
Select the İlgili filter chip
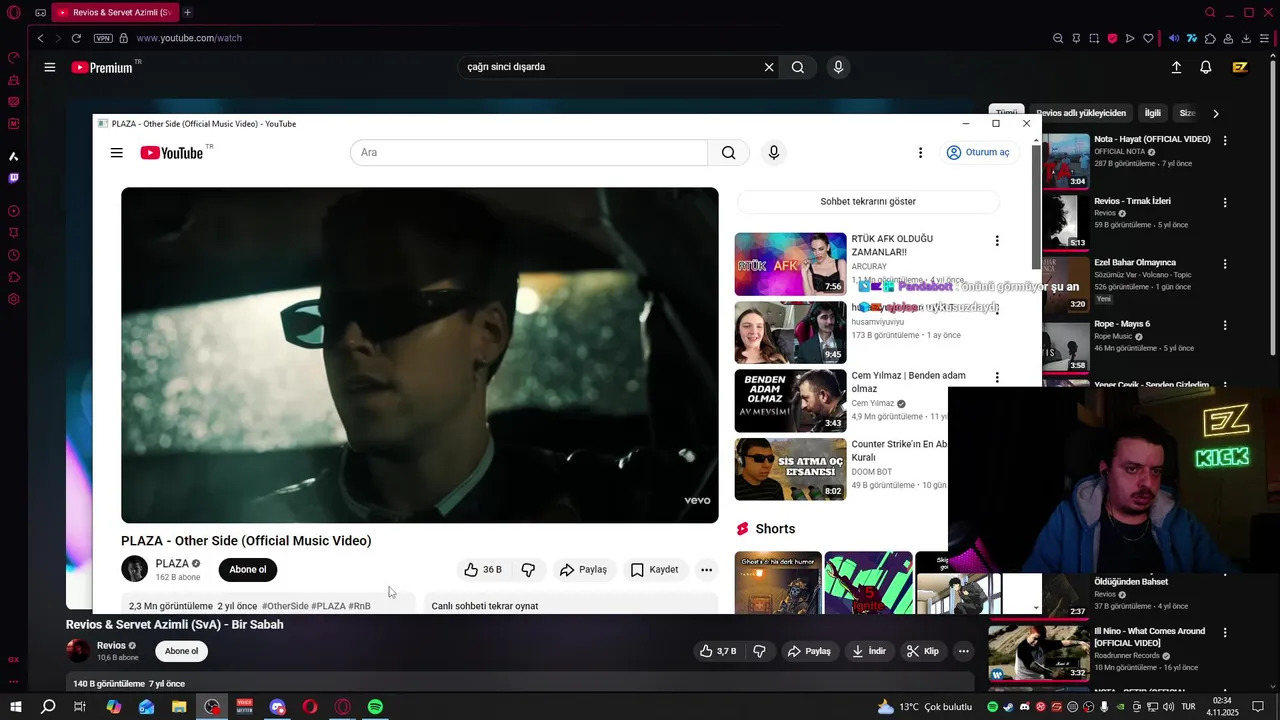click(1153, 113)
